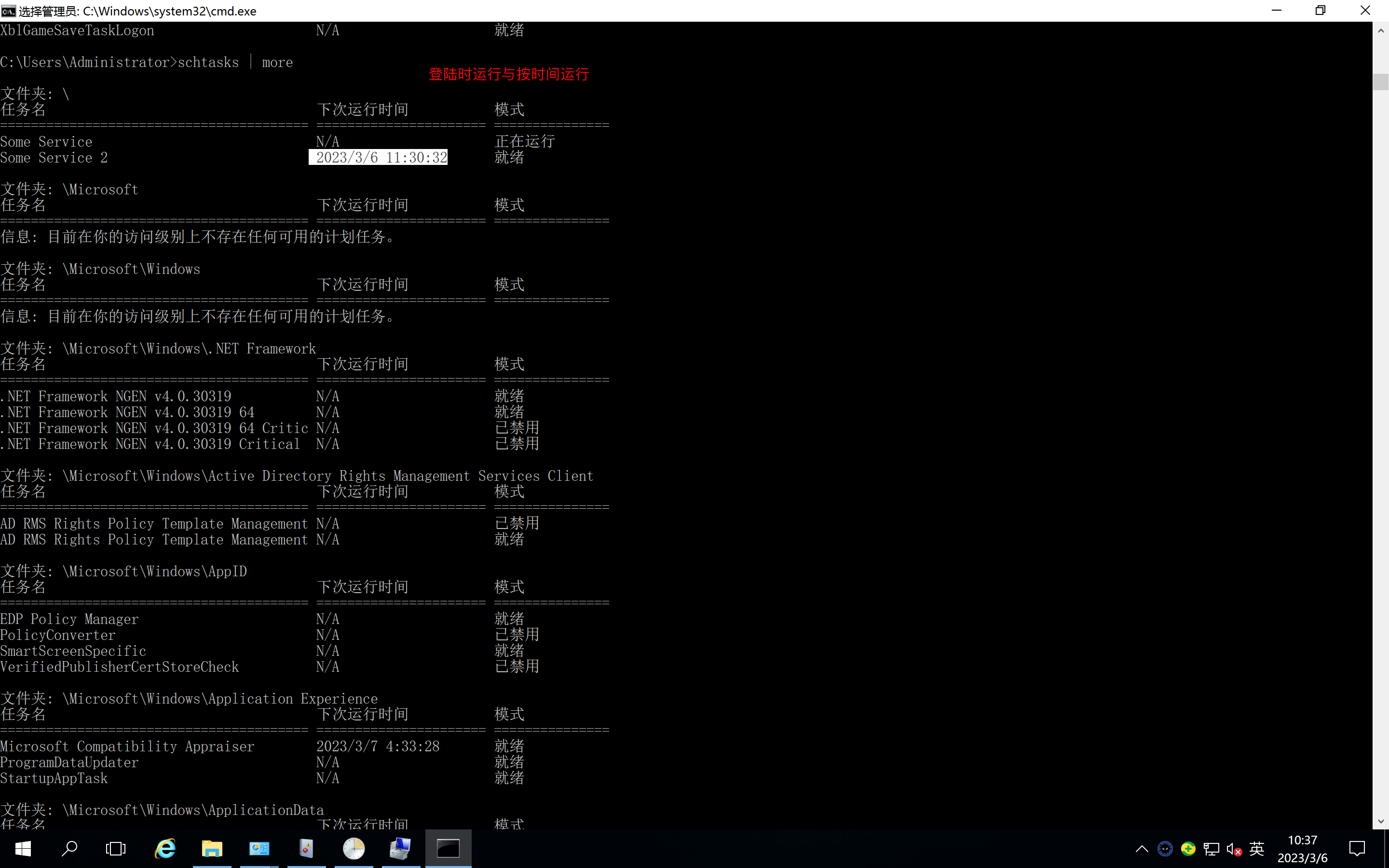Viewport: 1389px width, 868px height.
Task: Restore down the cmd.exe window
Action: pos(1321,10)
